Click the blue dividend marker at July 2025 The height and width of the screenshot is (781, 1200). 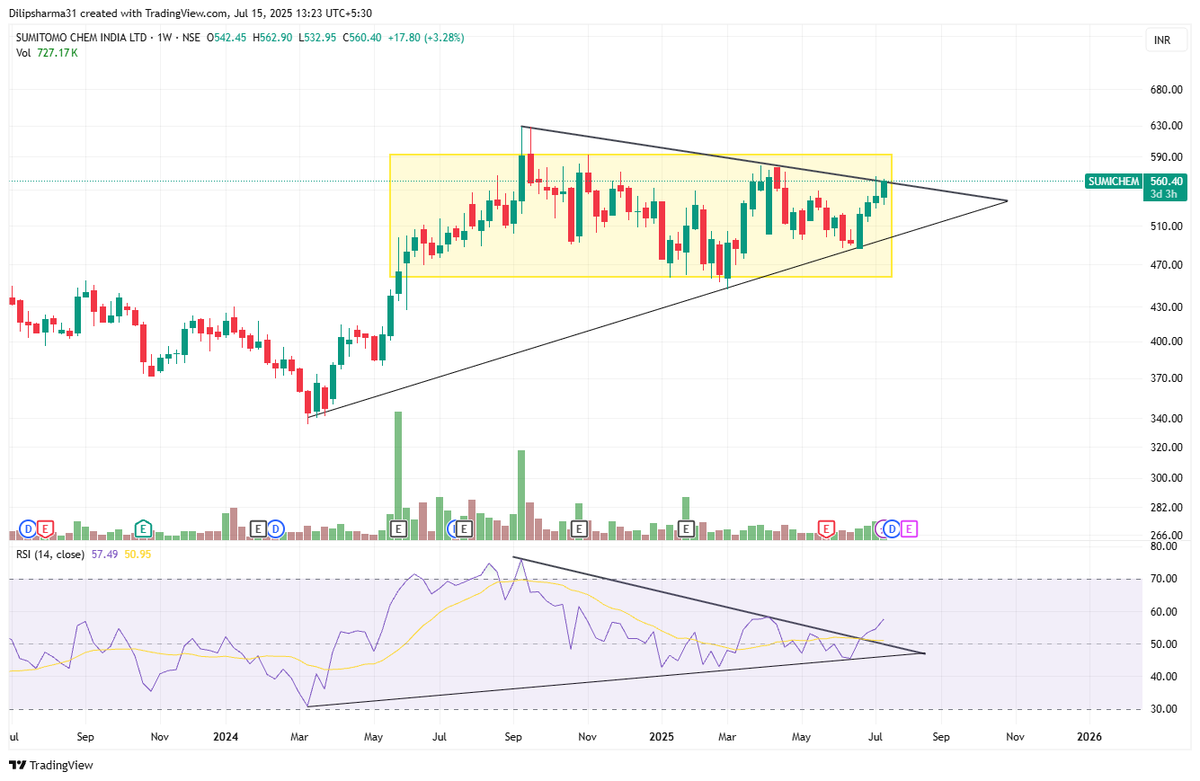point(892,527)
